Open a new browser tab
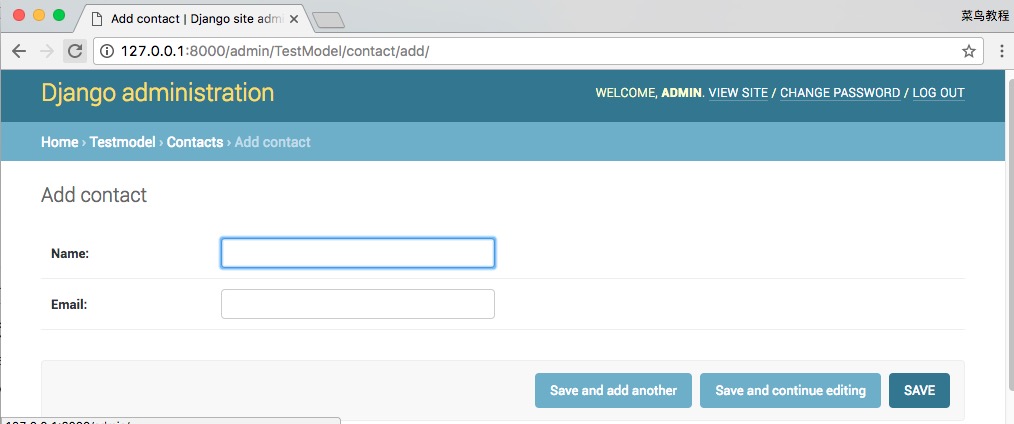The image size is (1014, 424). tap(328, 20)
